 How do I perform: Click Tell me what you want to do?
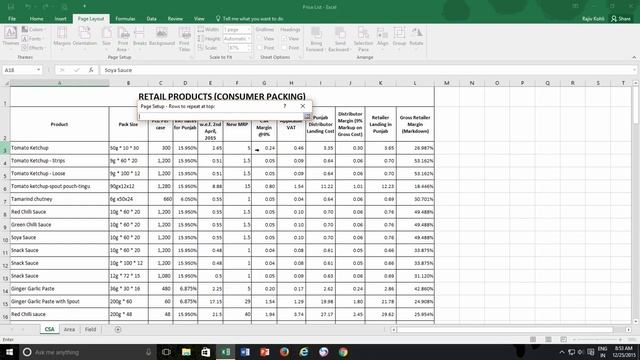pyautogui.click(x=249, y=19)
